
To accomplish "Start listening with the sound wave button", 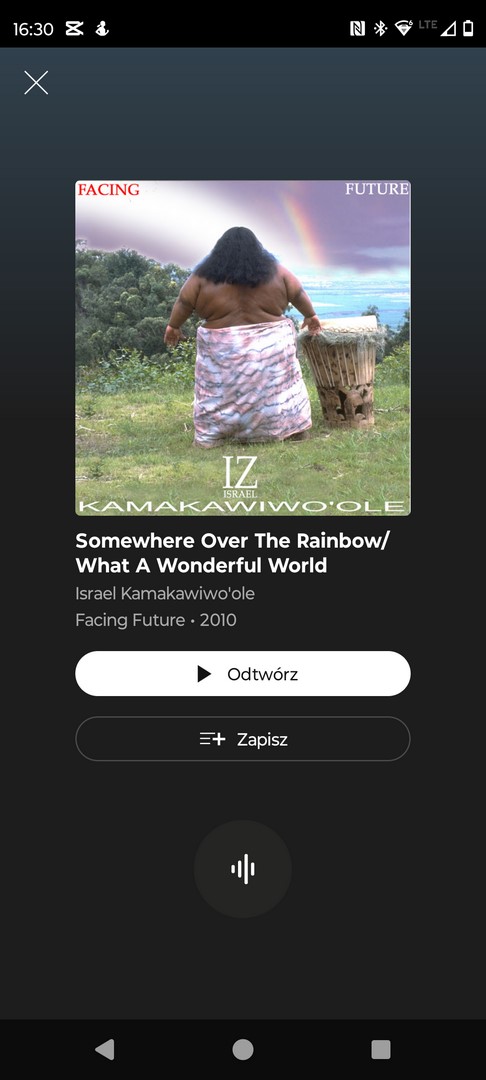I will 242,869.
